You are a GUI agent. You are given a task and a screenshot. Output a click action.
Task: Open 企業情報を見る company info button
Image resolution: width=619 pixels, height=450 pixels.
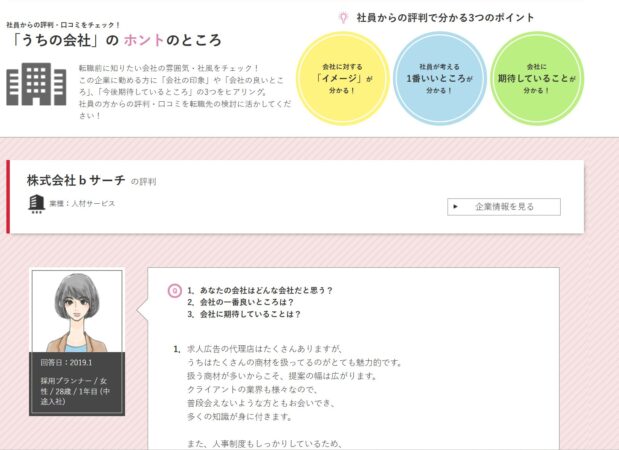[504, 207]
